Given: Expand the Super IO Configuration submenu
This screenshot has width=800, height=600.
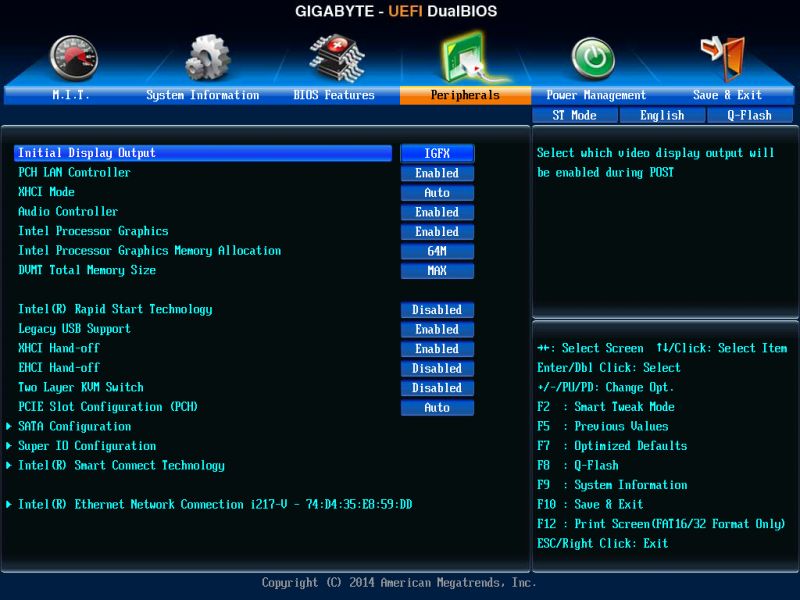Looking at the screenshot, I should (87, 445).
